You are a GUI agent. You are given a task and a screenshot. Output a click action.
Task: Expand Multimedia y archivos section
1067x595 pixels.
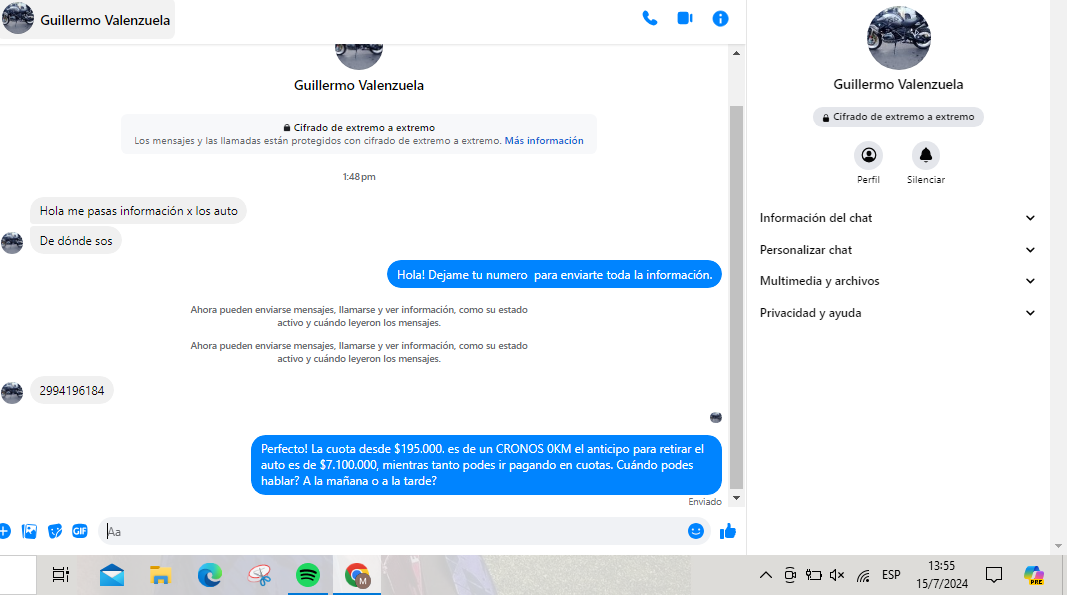[897, 281]
